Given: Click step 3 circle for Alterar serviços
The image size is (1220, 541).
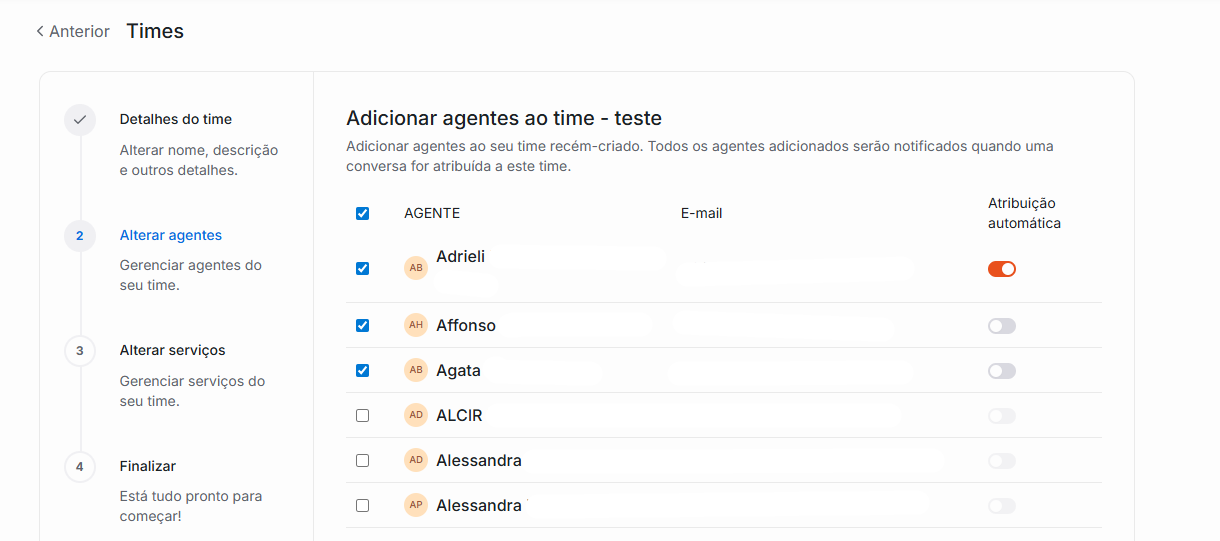Looking at the screenshot, I should tap(80, 351).
